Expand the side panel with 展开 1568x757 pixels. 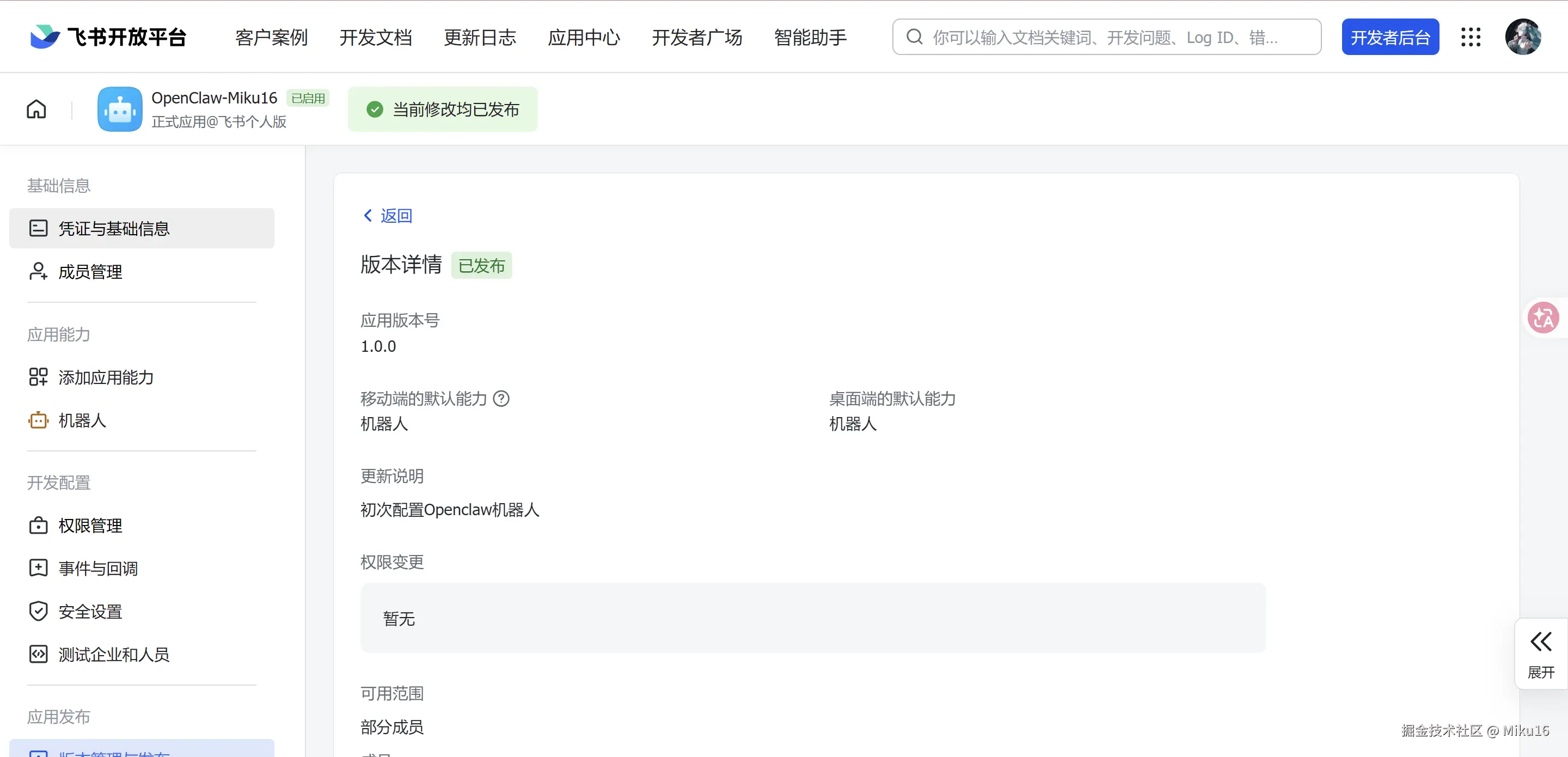pos(1541,654)
